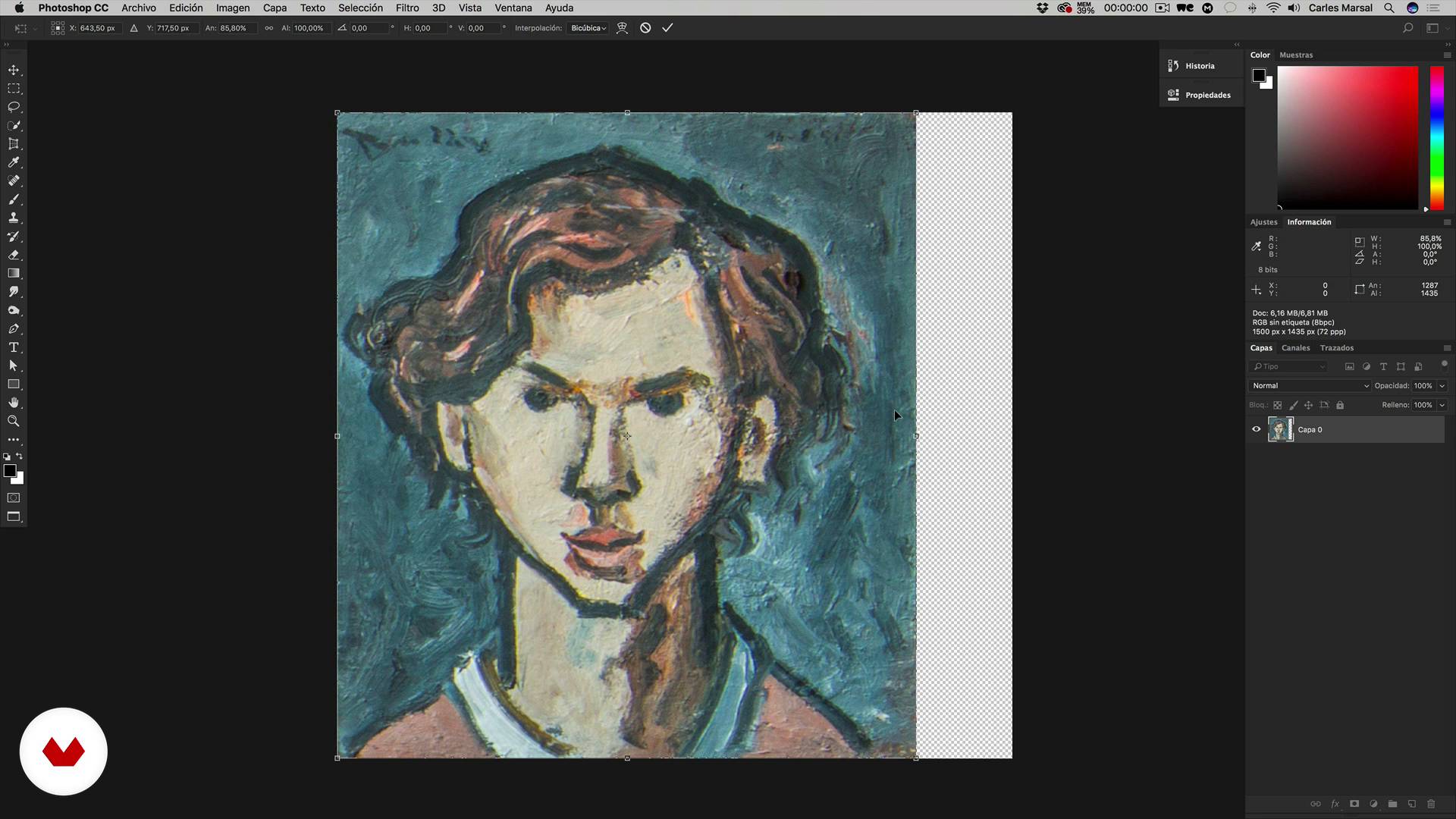This screenshot has width=1456, height=819.
Task: Select the Sponge tool
Action: [x=14, y=310]
